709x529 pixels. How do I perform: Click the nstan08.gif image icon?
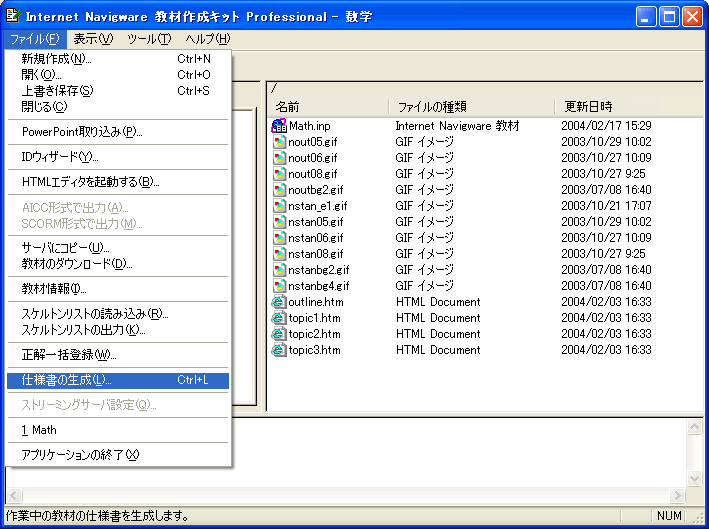coord(279,254)
